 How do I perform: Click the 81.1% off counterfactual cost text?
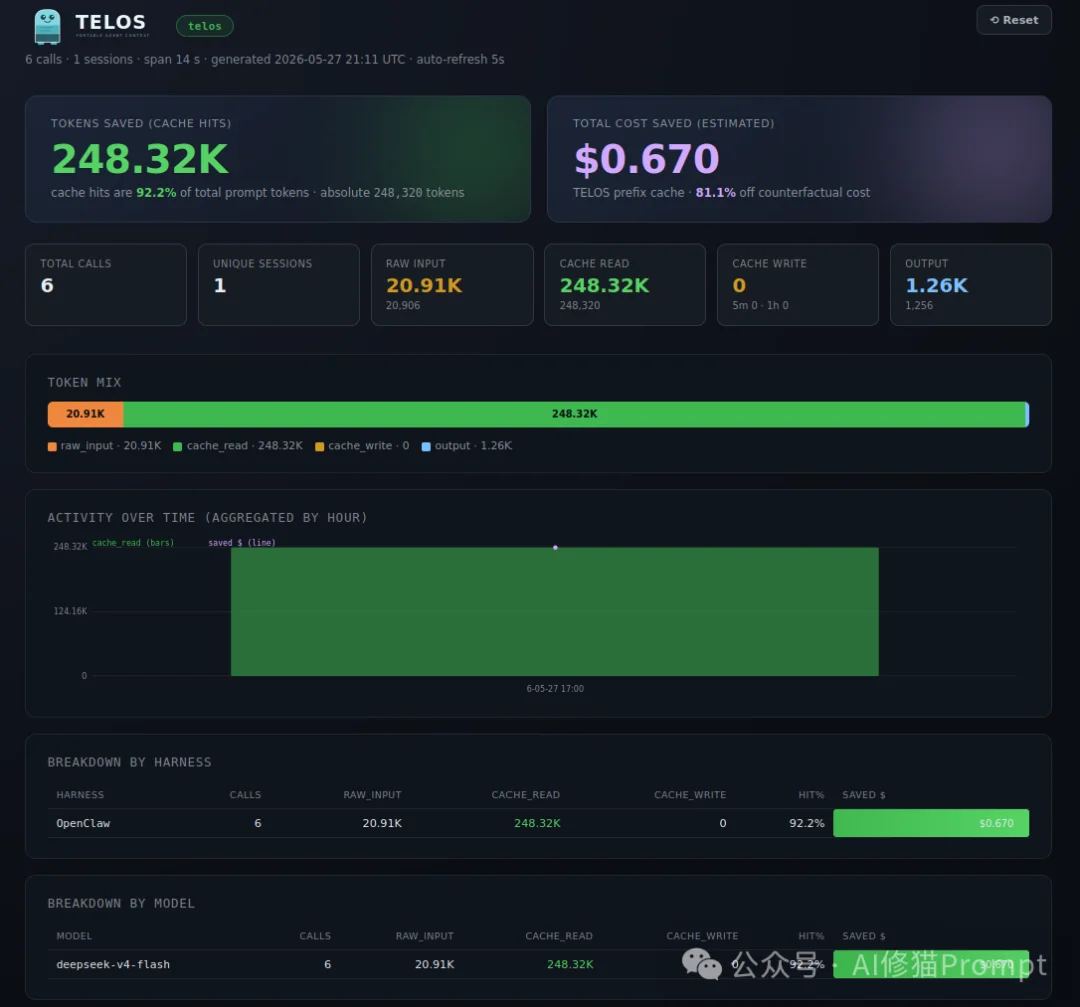coord(782,193)
